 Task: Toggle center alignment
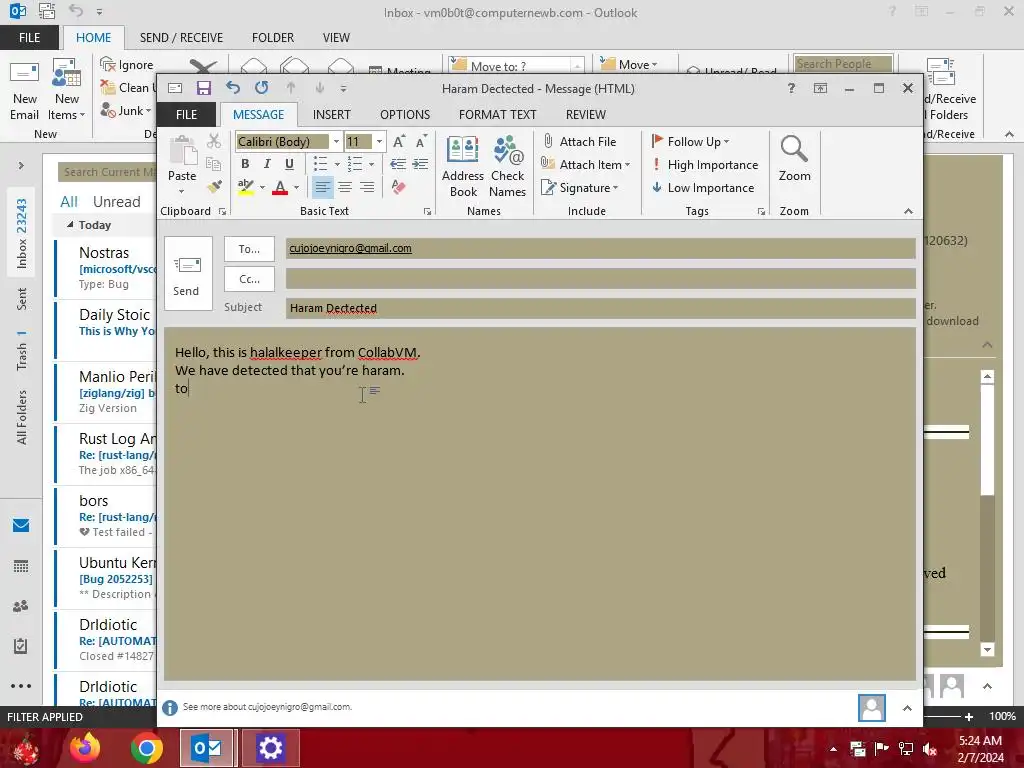pos(345,187)
